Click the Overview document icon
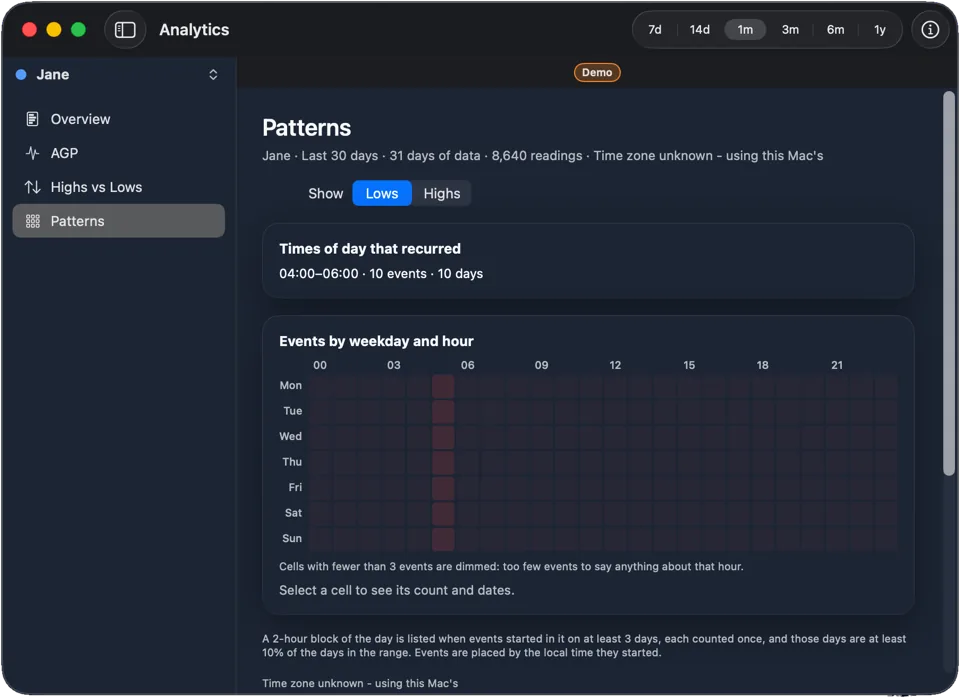The image size is (960, 698). (32, 119)
